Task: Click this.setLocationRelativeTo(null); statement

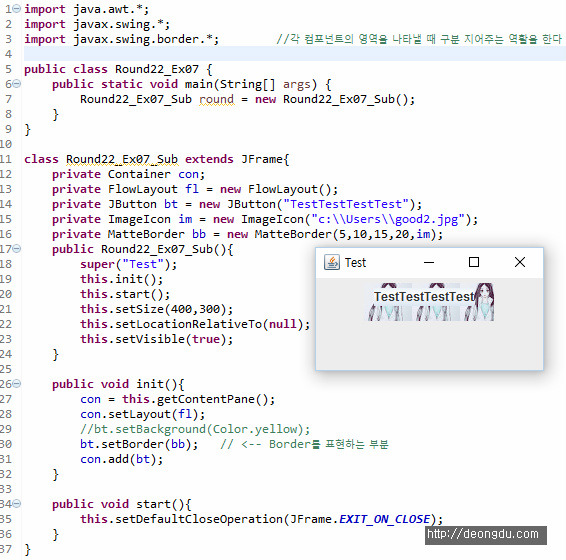Action: tap(195, 324)
